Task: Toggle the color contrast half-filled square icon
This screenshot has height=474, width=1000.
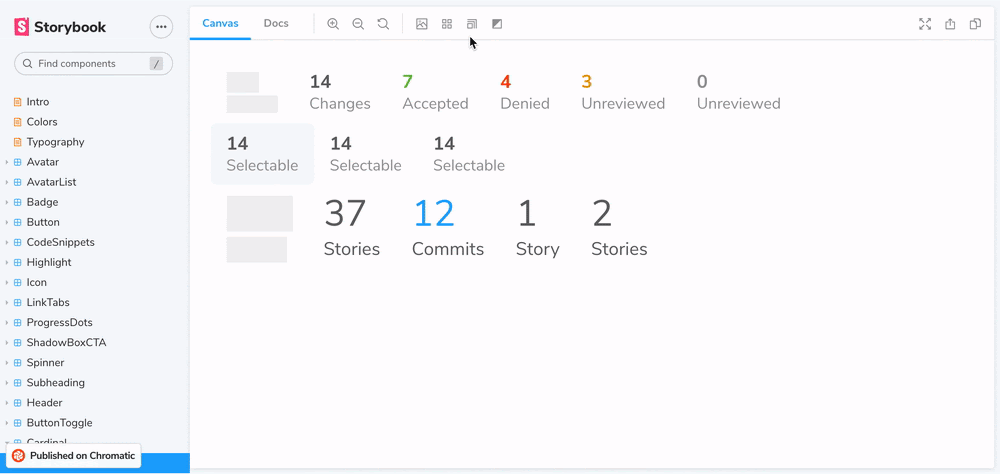Action: point(497,24)
